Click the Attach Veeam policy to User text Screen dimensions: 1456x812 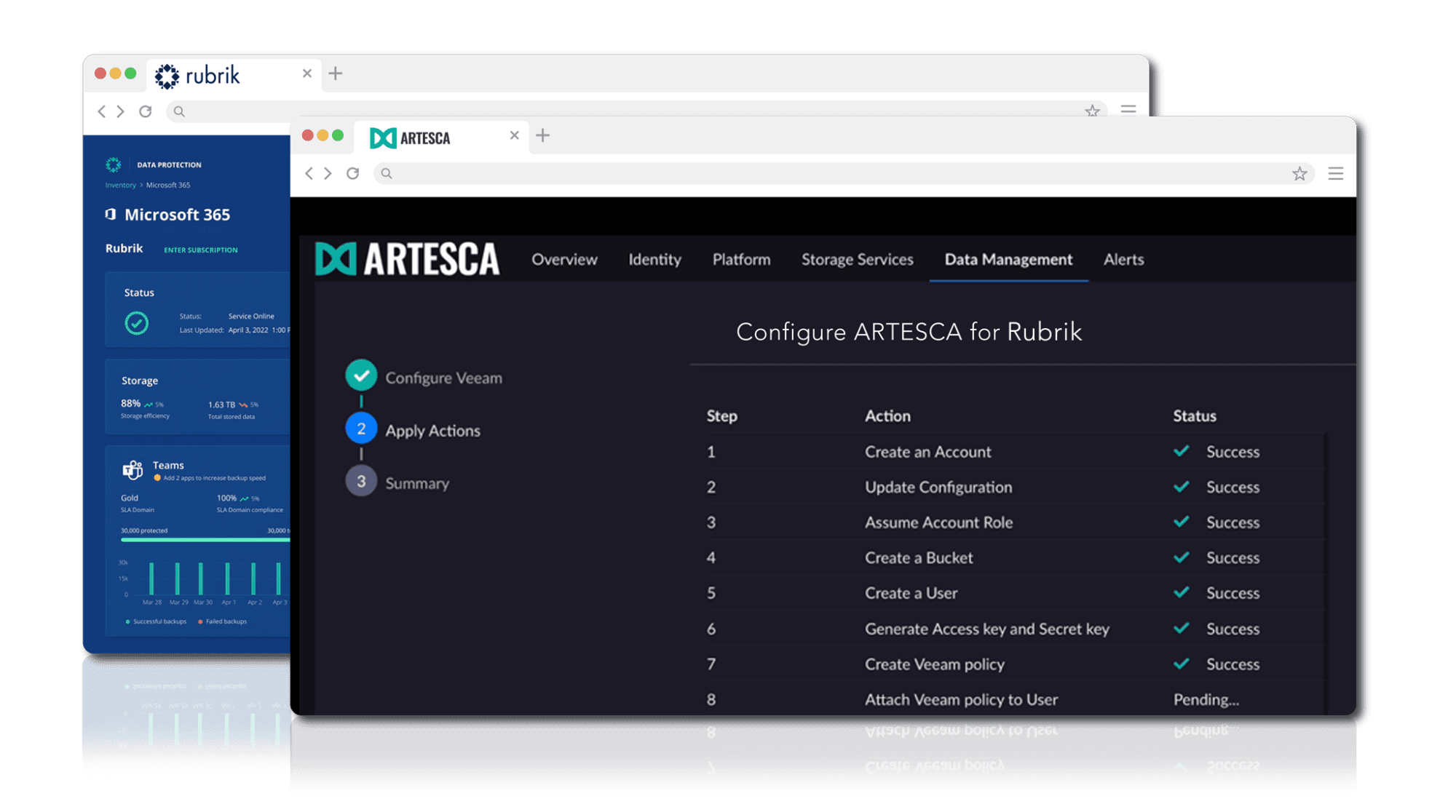[x=961, y=700]
